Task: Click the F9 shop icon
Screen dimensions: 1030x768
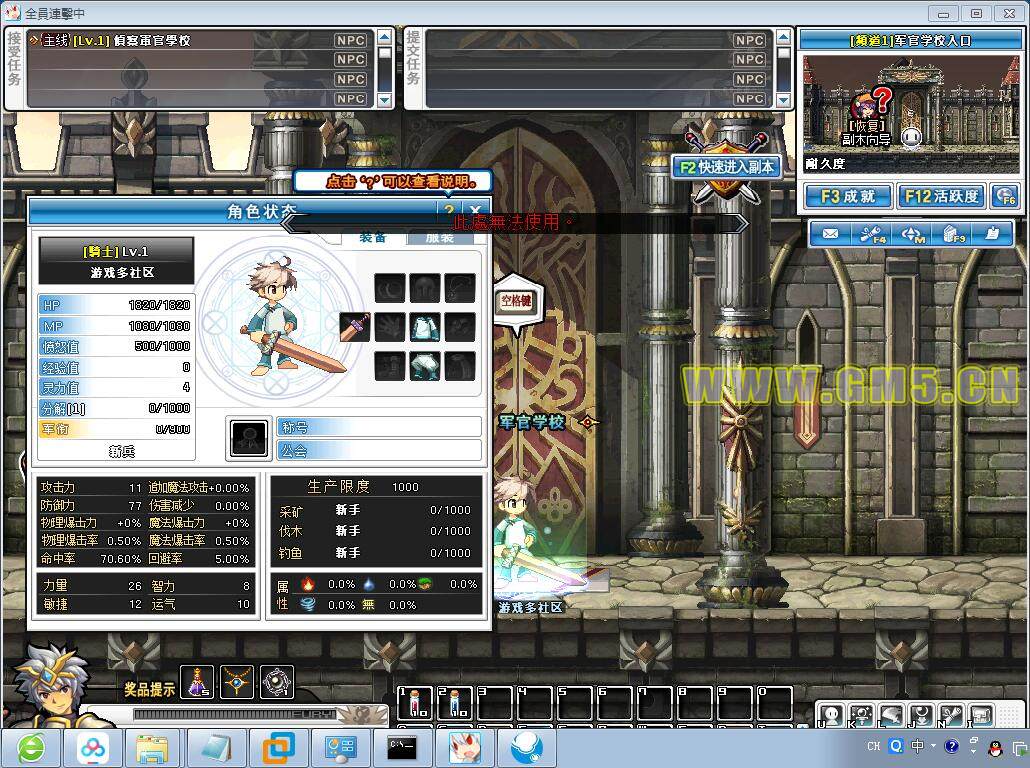Action: 952,234
